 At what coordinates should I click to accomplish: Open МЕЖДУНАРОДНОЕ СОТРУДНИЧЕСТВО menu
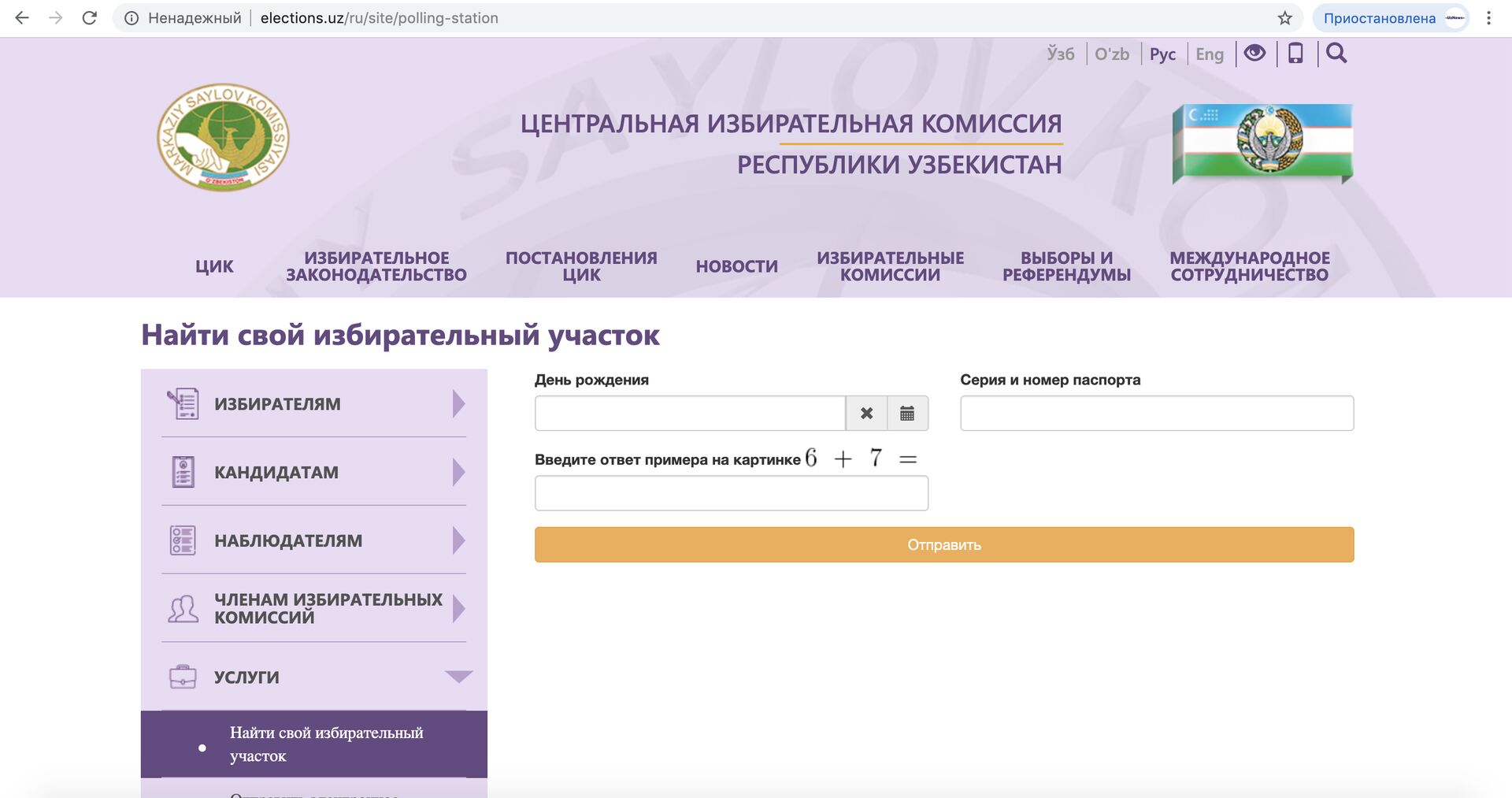[x=1250, y=266]
